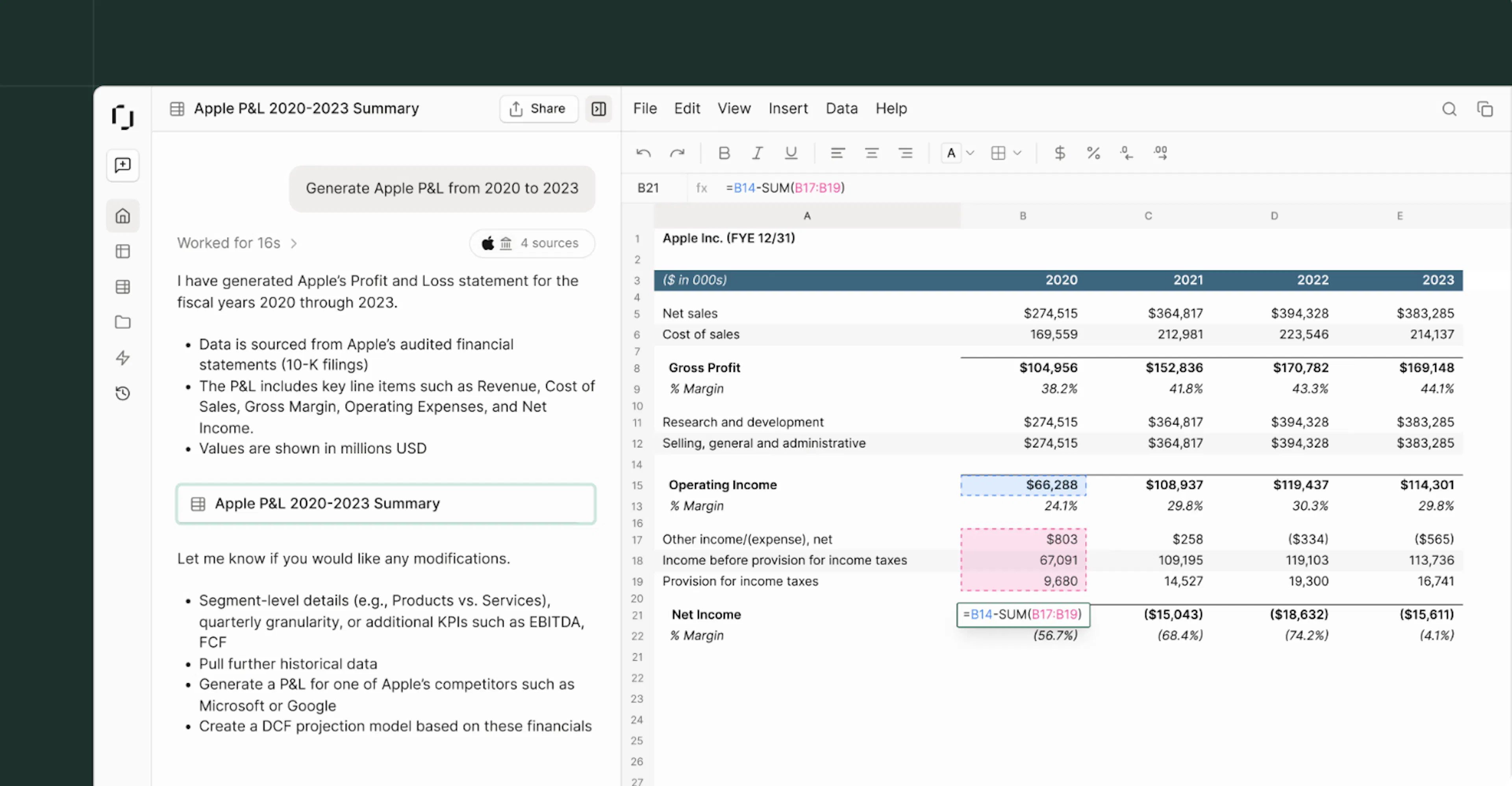Screen dimensions: 1512x786
Task: Decrease decimal places
Action: click(1127, 153)
